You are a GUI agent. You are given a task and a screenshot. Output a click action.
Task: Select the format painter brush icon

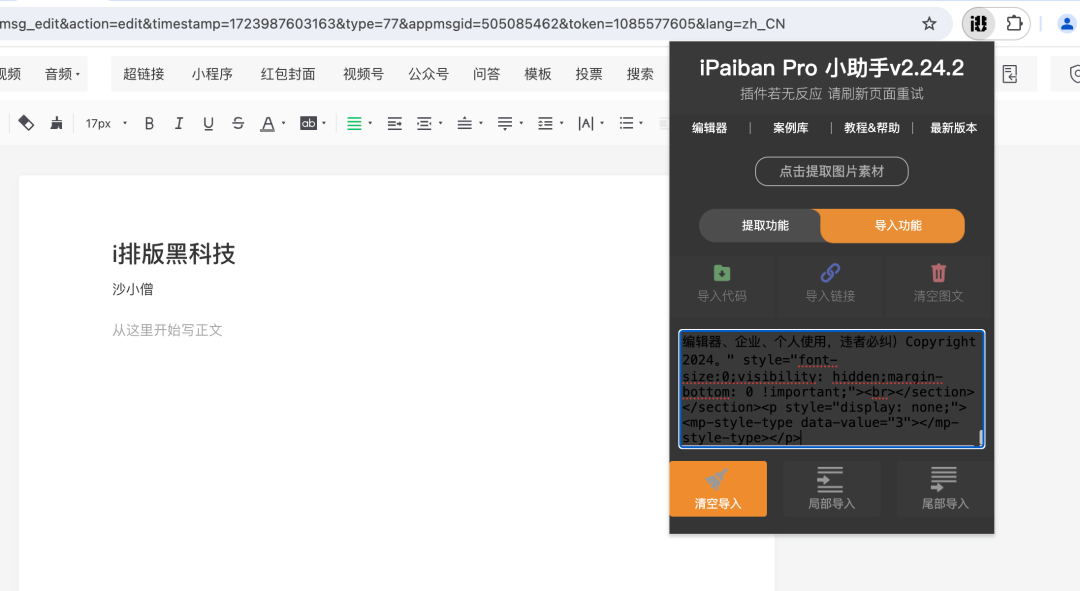pyautogui.click(x=56, y=123)
